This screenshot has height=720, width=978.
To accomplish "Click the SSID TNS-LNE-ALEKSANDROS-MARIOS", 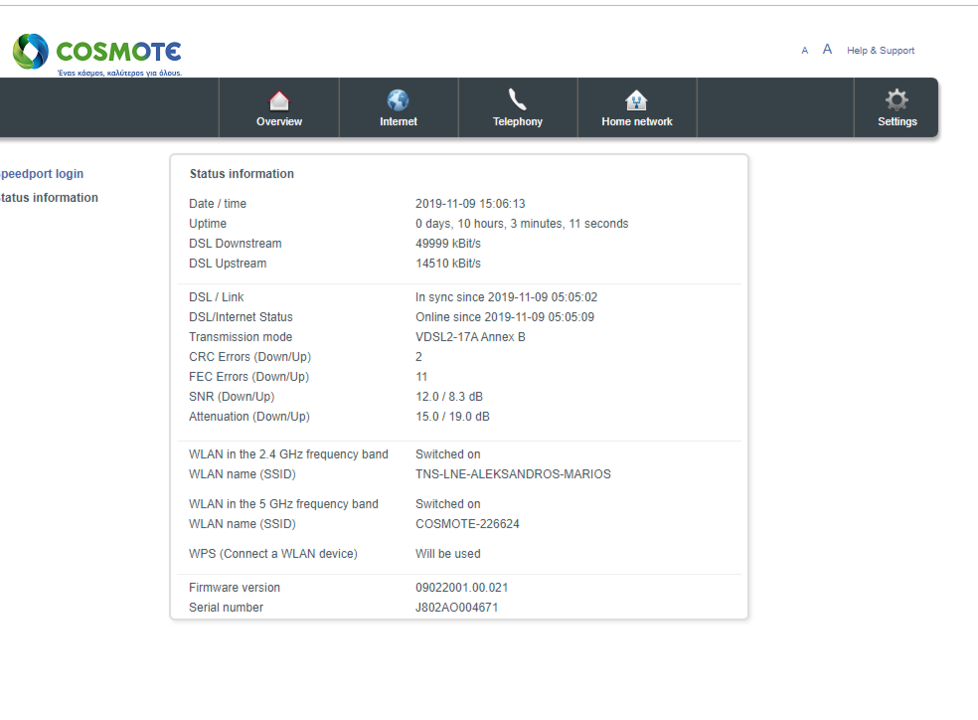I will point(513,475).
